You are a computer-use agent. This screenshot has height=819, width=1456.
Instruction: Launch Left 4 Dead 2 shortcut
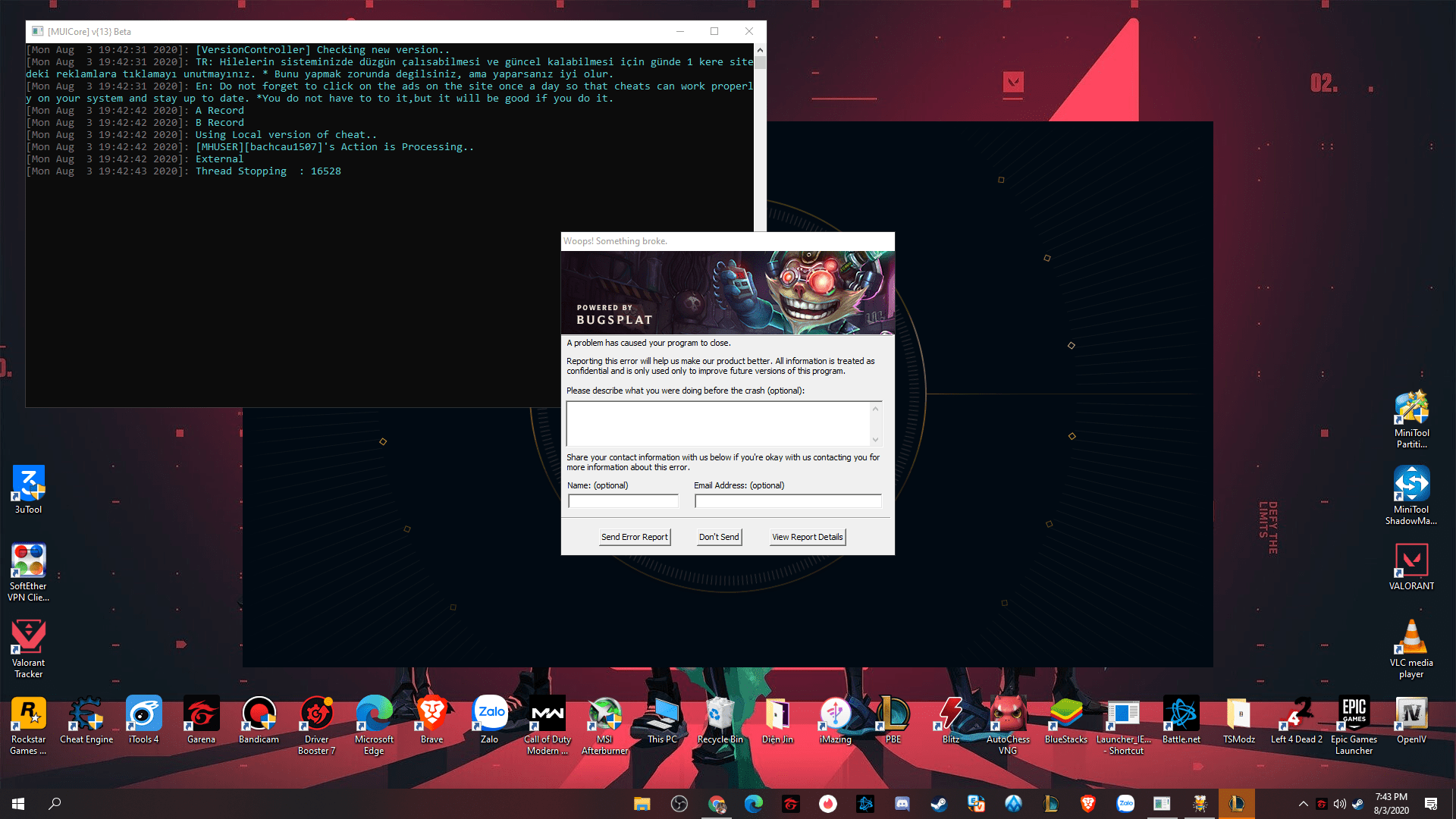[1296, 720]
